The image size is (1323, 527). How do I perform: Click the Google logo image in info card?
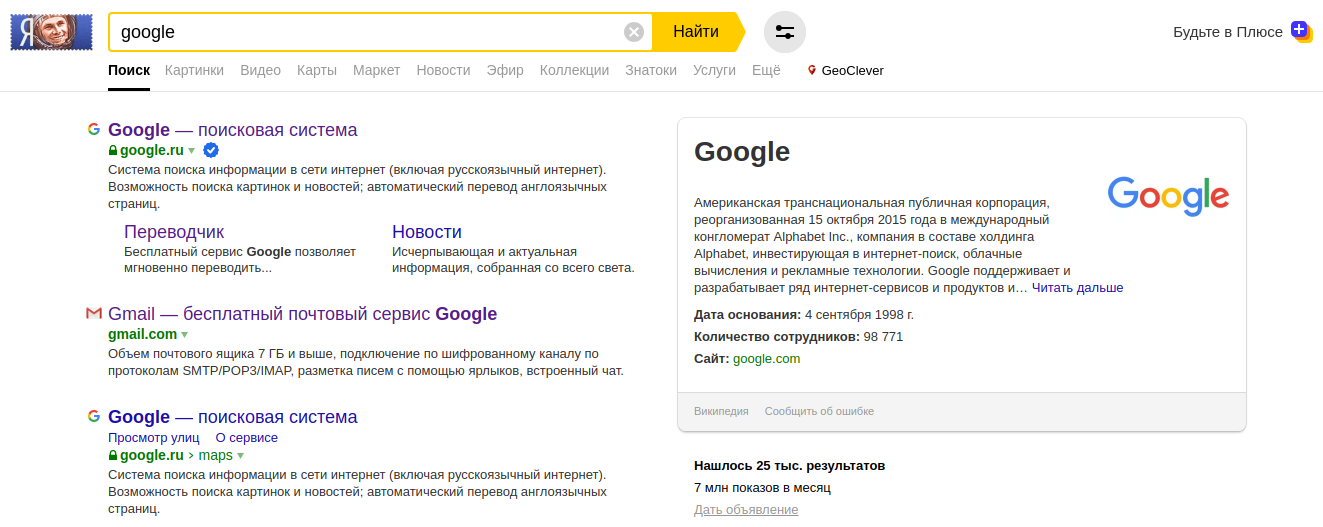1168,196
